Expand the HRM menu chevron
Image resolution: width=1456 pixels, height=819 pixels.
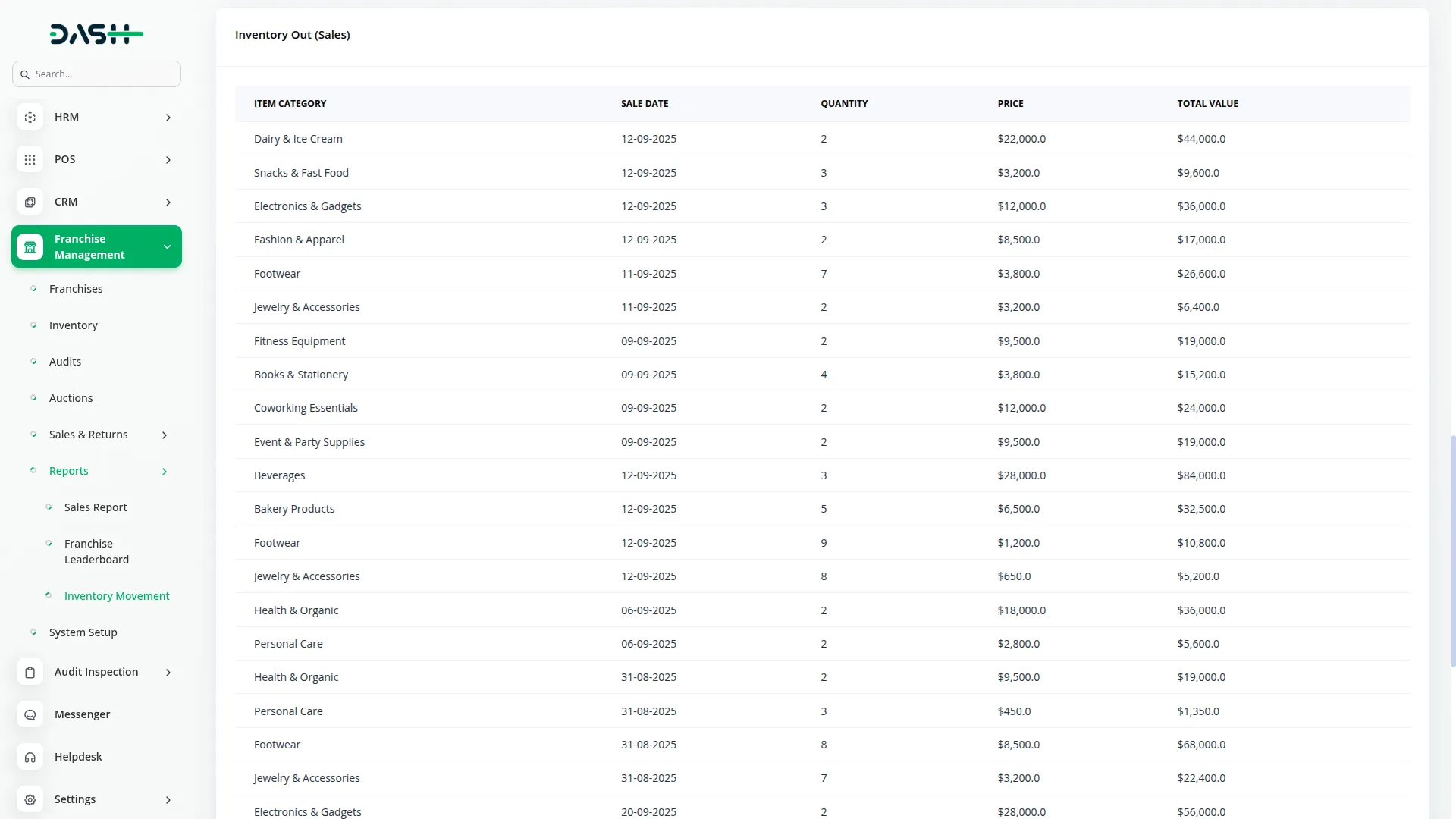pos(168,118)
